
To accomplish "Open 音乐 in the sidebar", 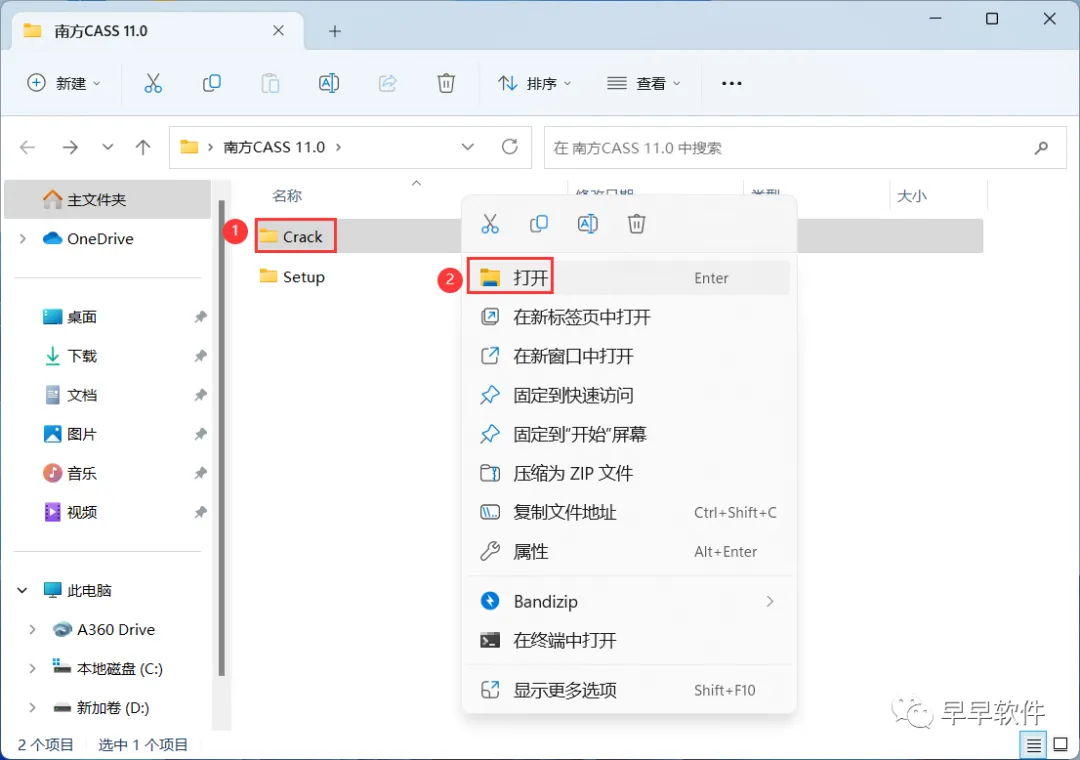I will pyautogui.click(x=81, y=473).
